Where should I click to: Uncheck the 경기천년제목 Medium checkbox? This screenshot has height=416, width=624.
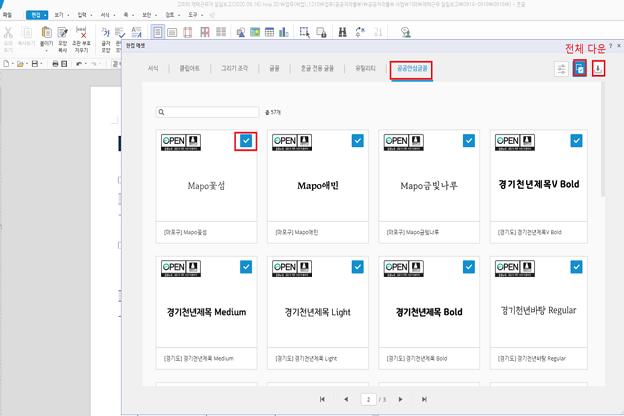click(x=246, y=267)
